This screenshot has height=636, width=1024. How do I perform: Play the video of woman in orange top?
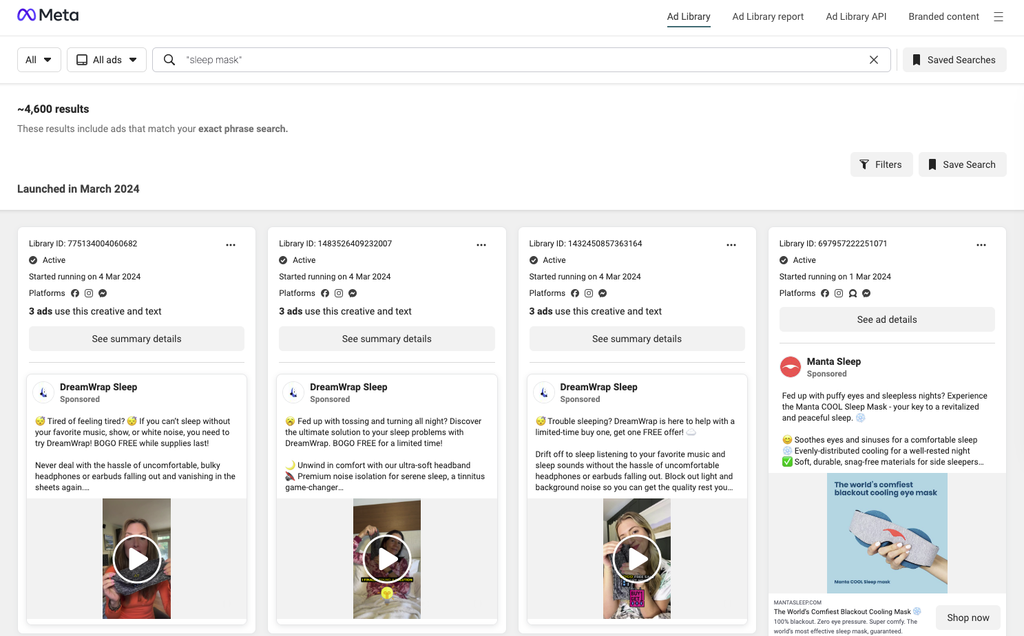136,559
